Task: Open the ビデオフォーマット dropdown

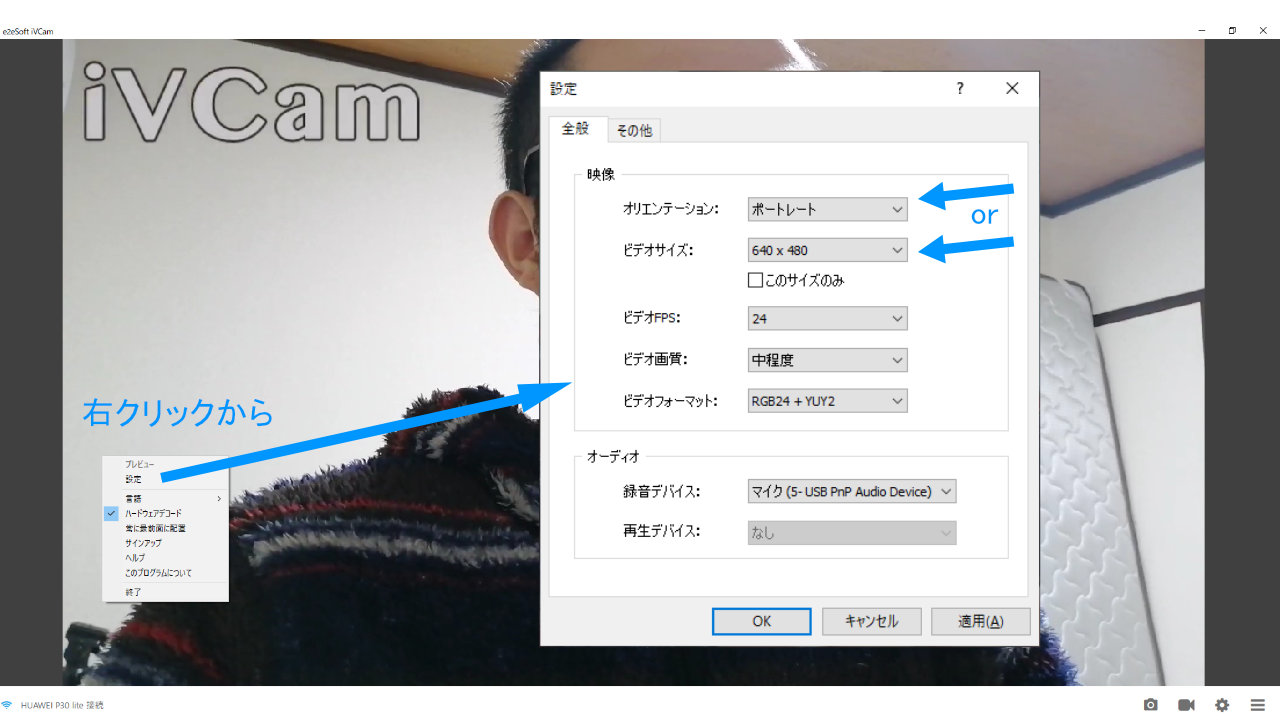Action: (x=828, y=401)
